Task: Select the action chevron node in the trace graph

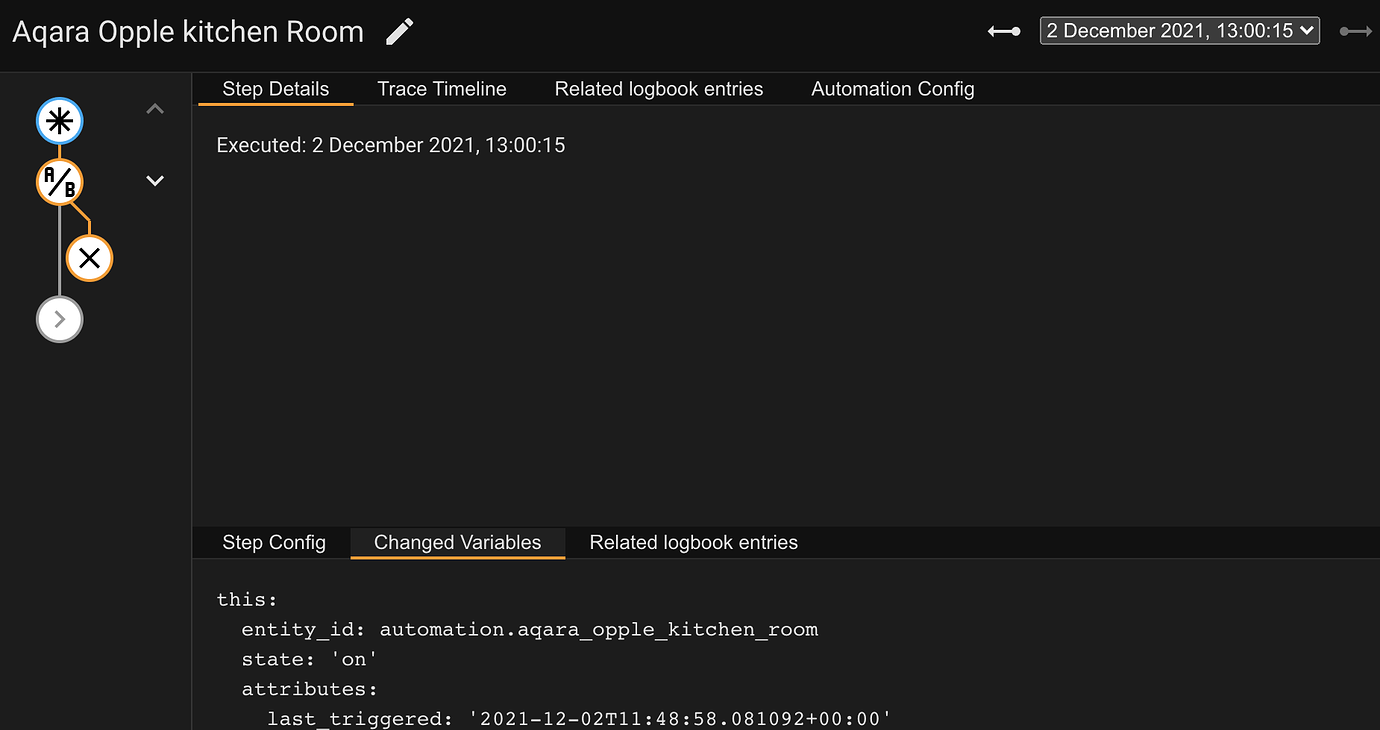Action: click(x=59, y=319)
